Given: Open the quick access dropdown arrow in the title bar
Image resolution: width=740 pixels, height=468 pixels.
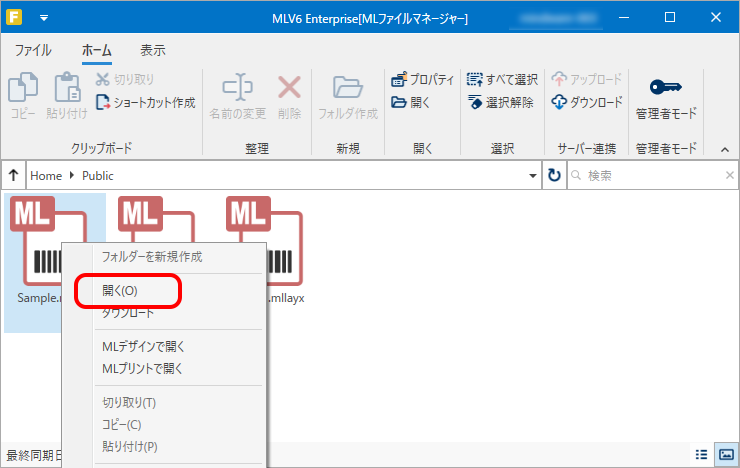Looking at the screenshot, I should pos(44,18).
